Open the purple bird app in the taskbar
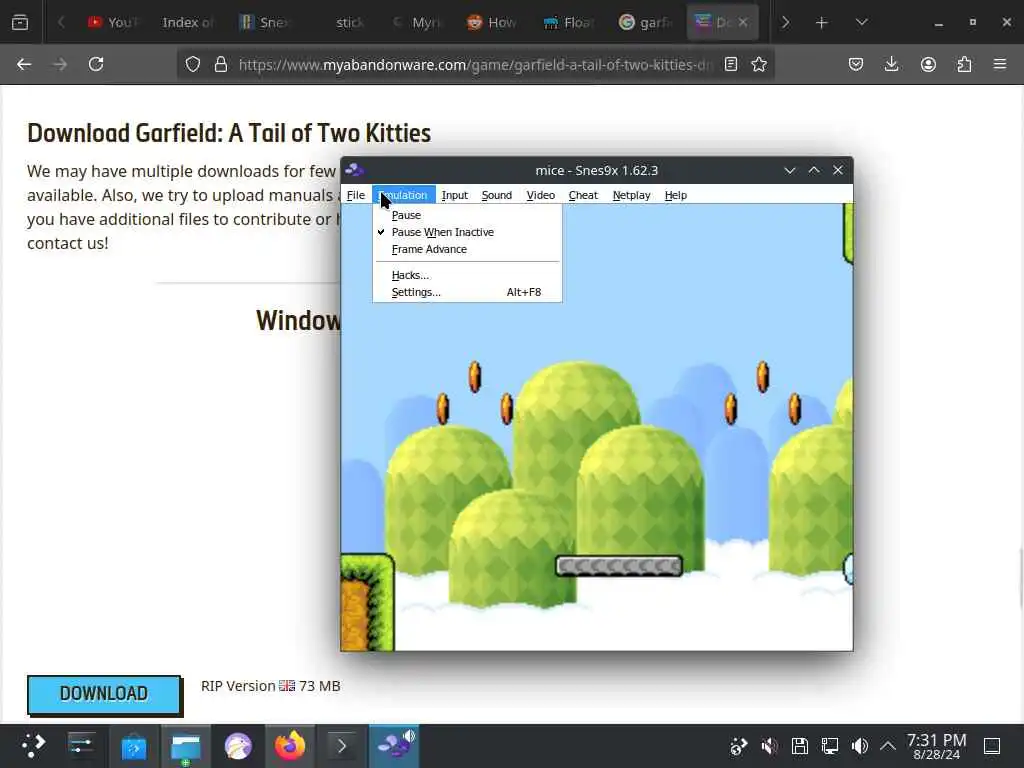1024x768 pixels. pos(238,746)
